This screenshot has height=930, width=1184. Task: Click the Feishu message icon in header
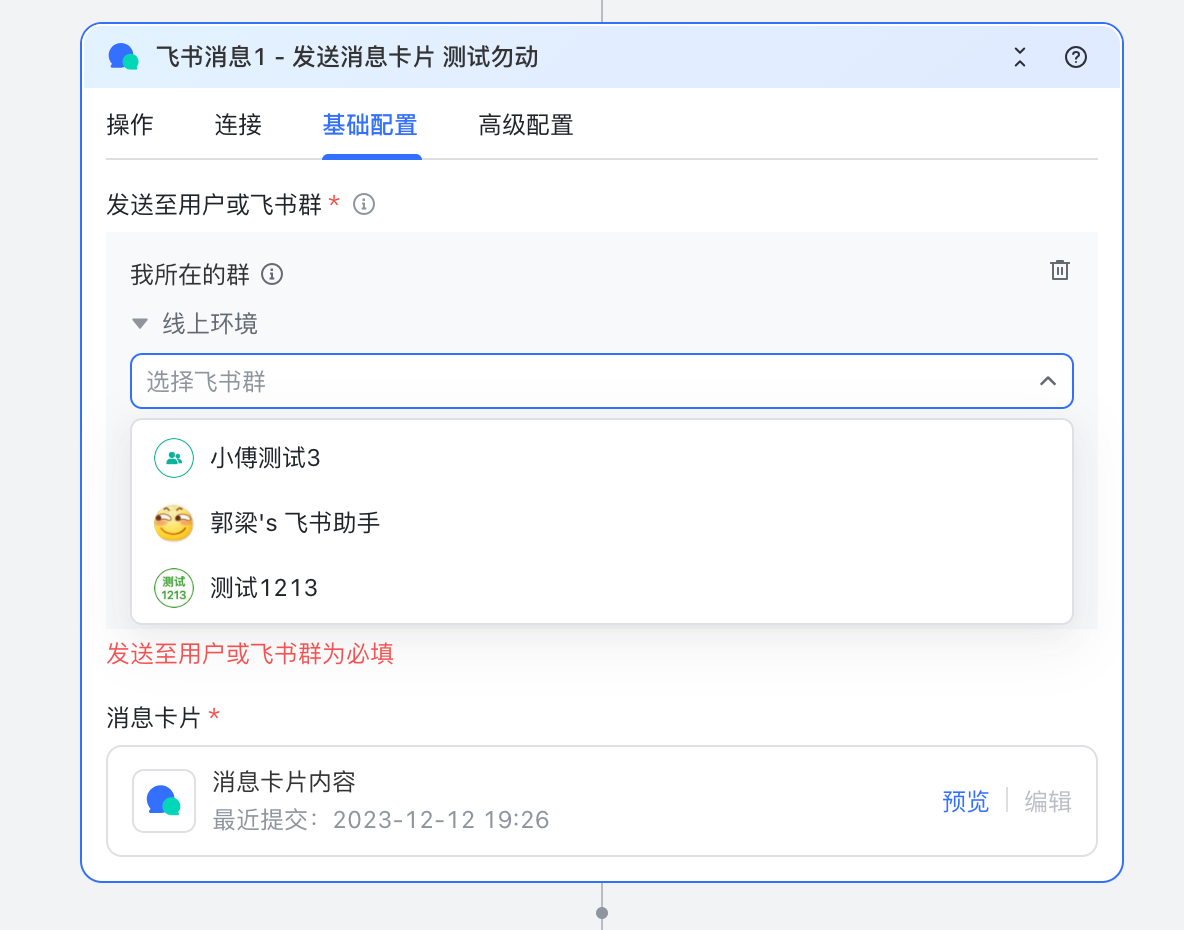click(123, 57)
